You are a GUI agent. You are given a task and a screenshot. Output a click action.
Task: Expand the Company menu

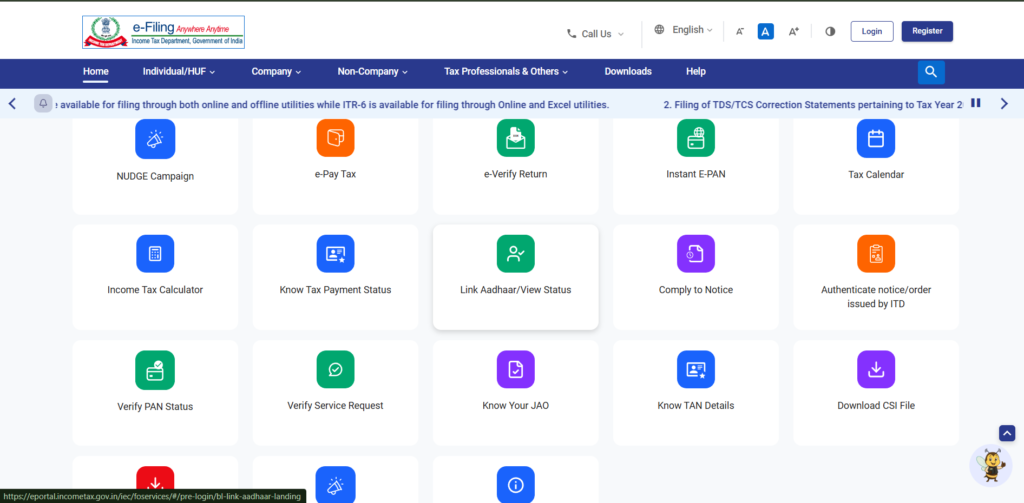[x=276, y=72]
